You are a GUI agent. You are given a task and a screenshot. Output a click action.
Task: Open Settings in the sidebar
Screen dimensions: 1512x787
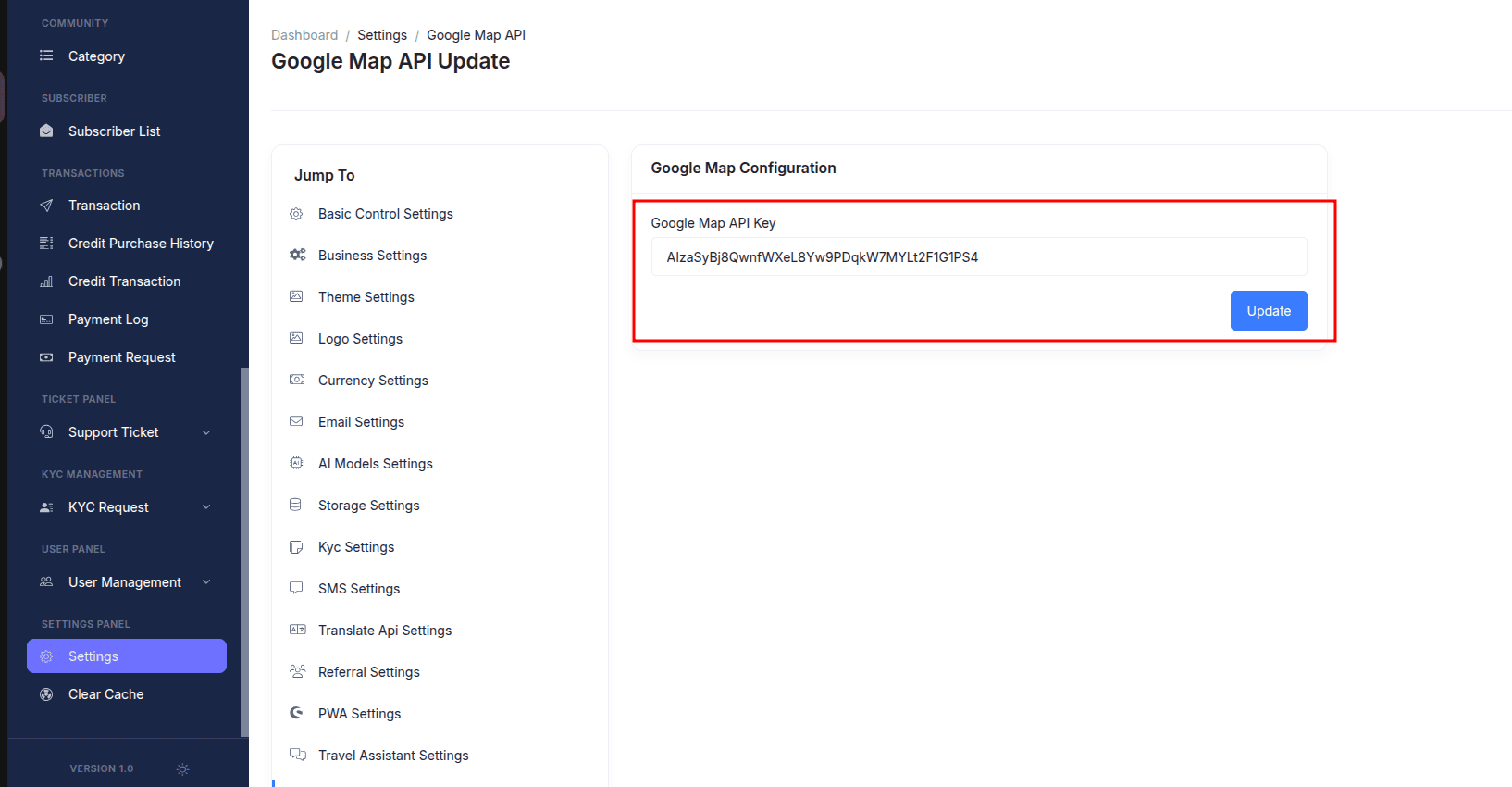pyautogui.click(x=127, y=656)
